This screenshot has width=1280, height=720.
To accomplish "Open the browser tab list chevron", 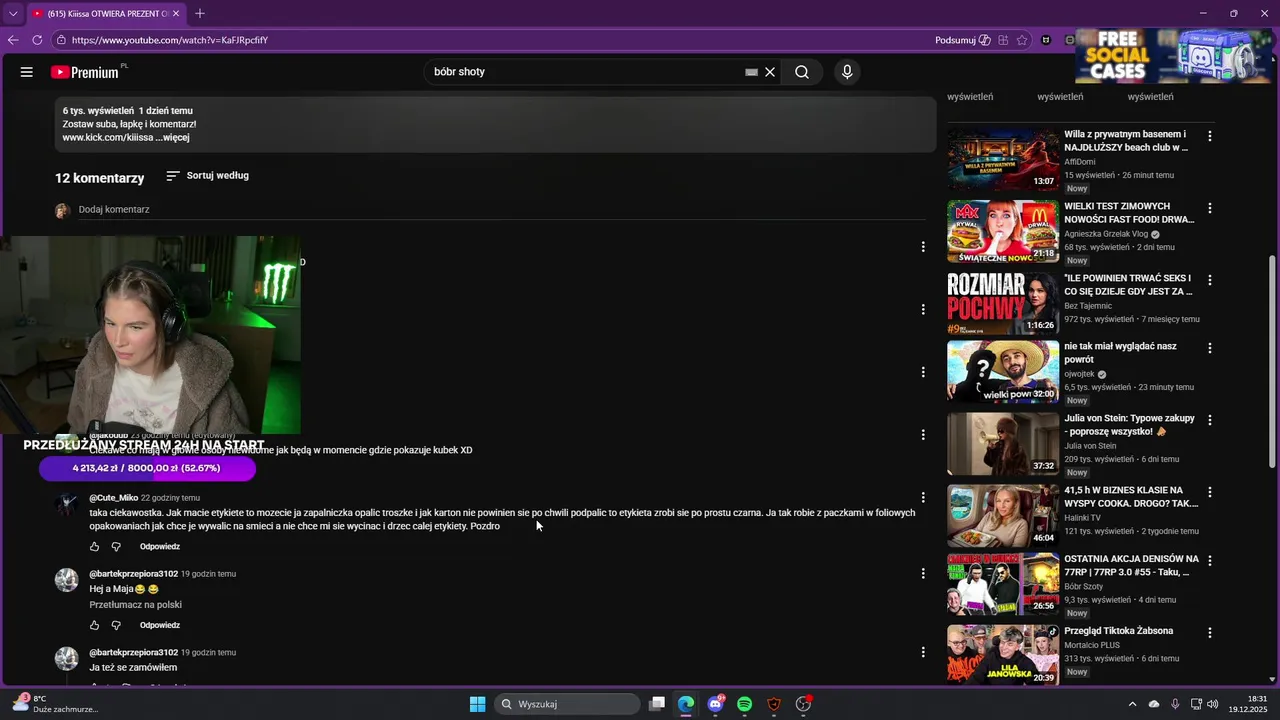I will (13, 13).
